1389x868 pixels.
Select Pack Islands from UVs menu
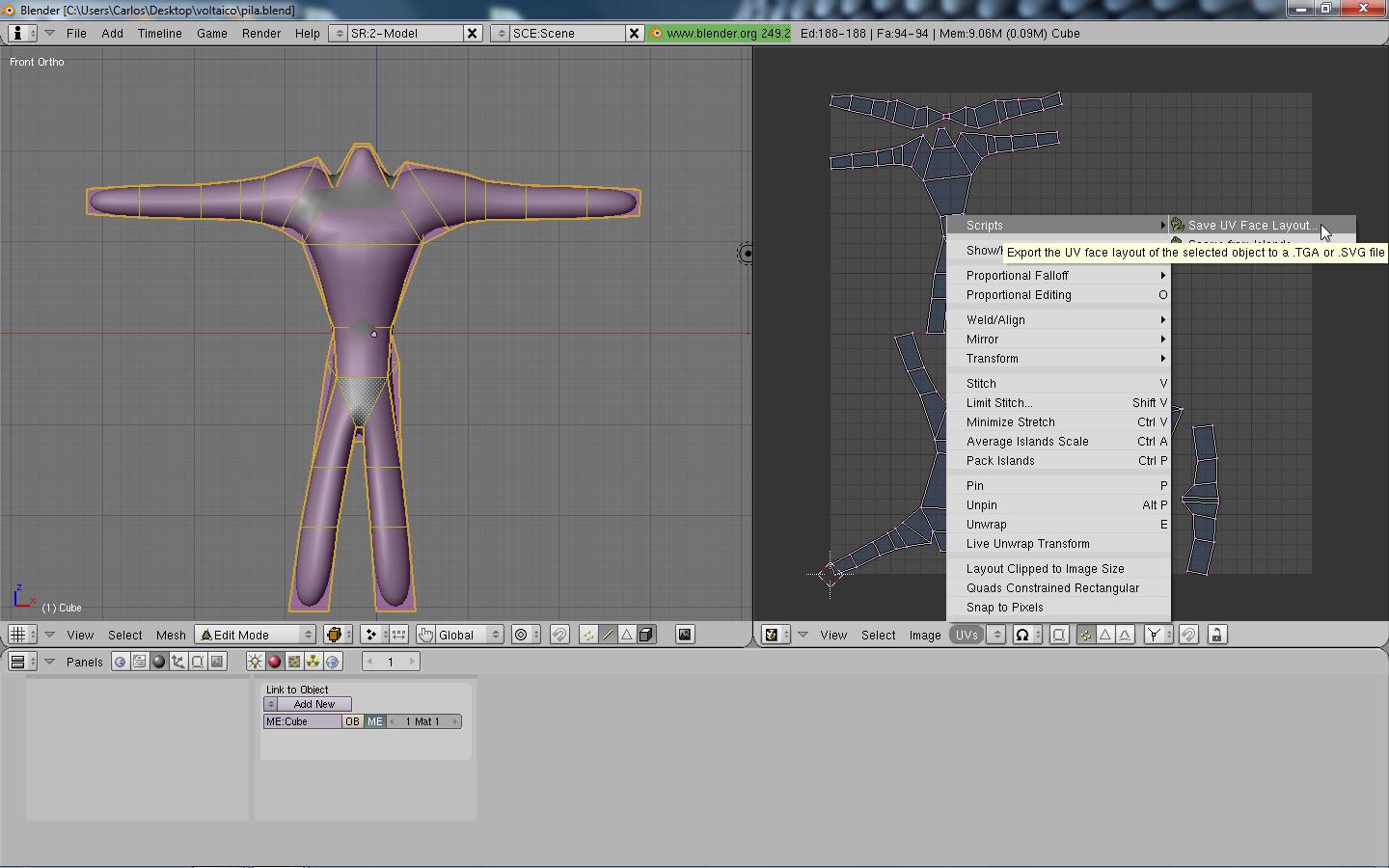click(1058, 461)
